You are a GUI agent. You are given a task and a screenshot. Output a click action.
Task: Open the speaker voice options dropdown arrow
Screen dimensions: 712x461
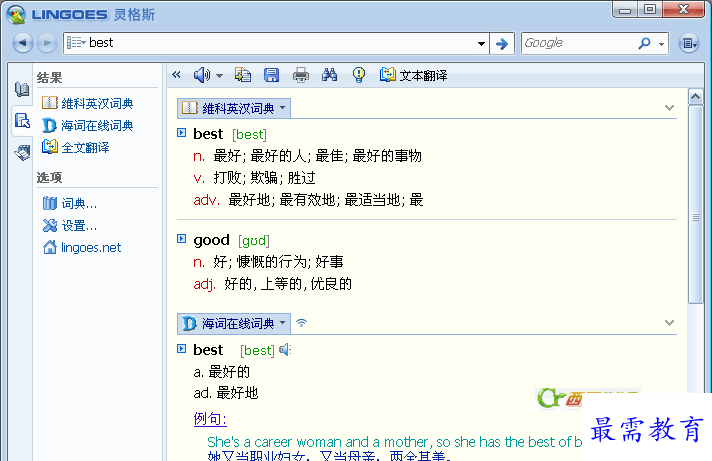click(219, 75)
